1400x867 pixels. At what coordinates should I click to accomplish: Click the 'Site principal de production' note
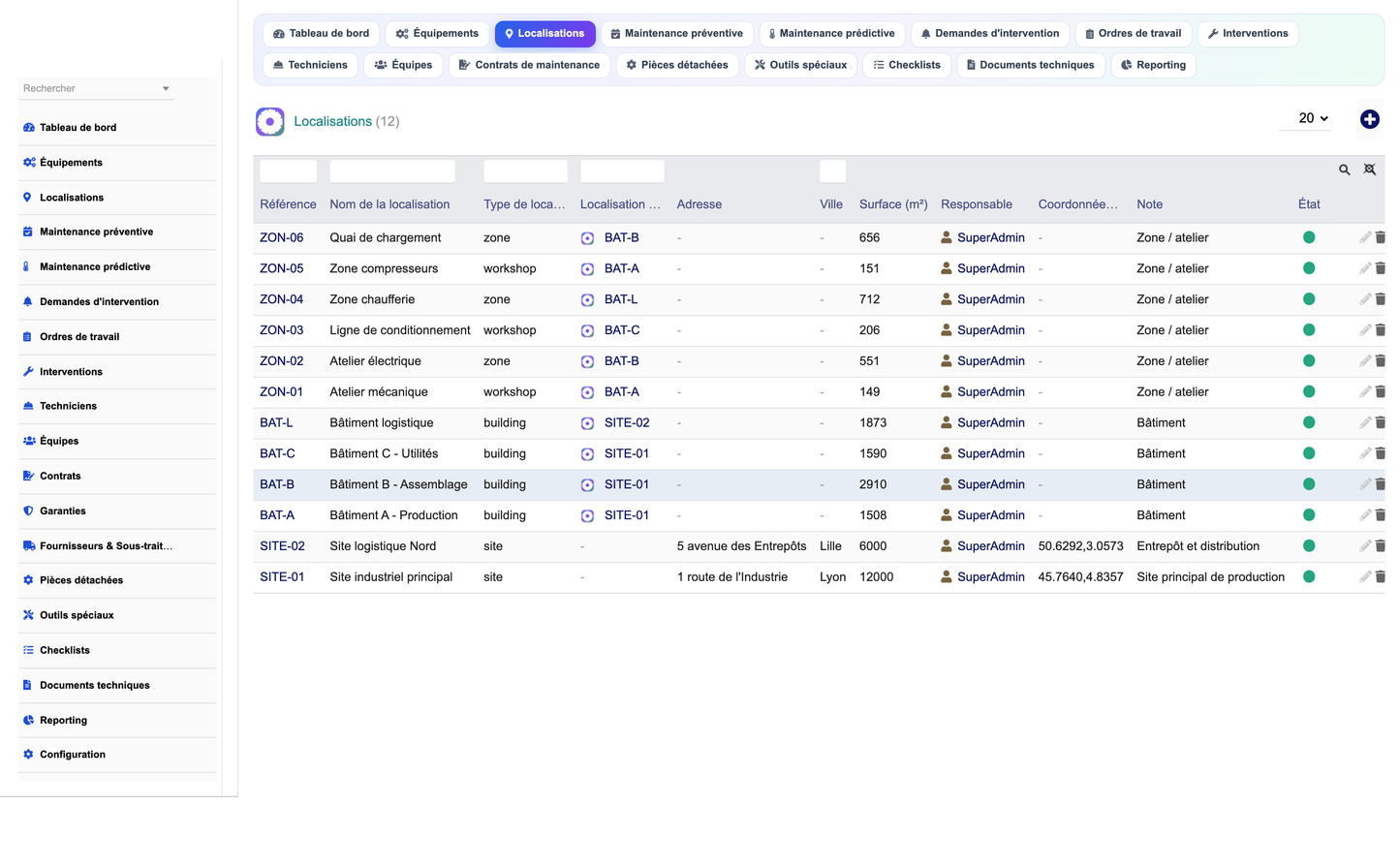[x=1210, y=576]
